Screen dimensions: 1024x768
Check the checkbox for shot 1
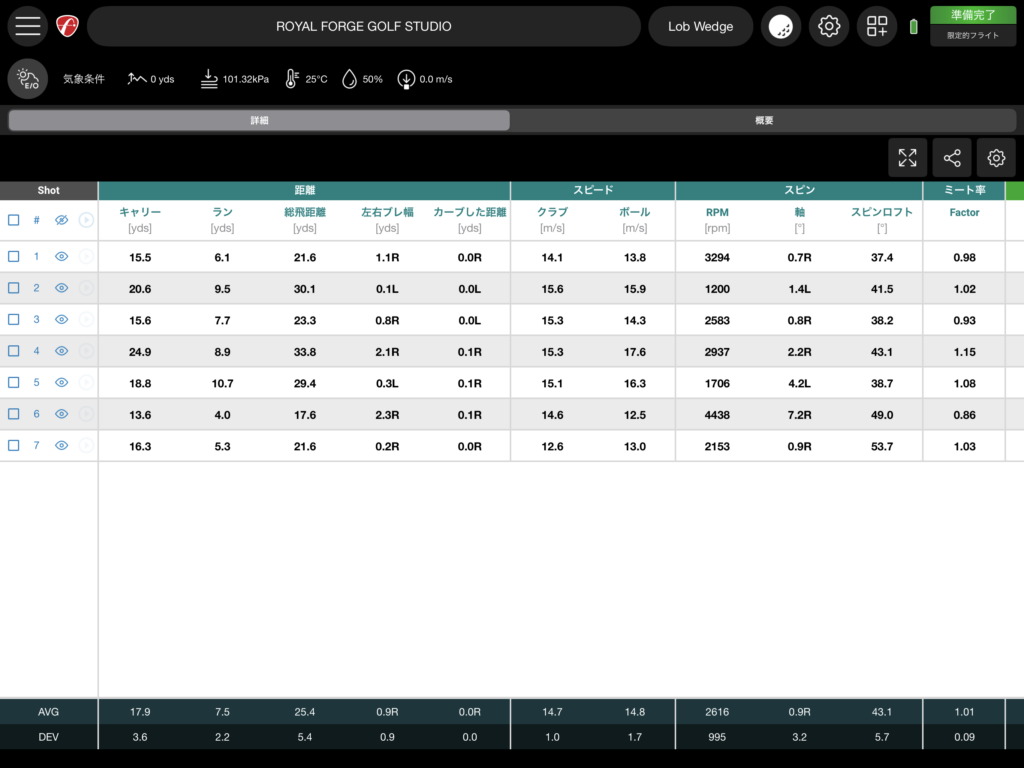[14, 257]
